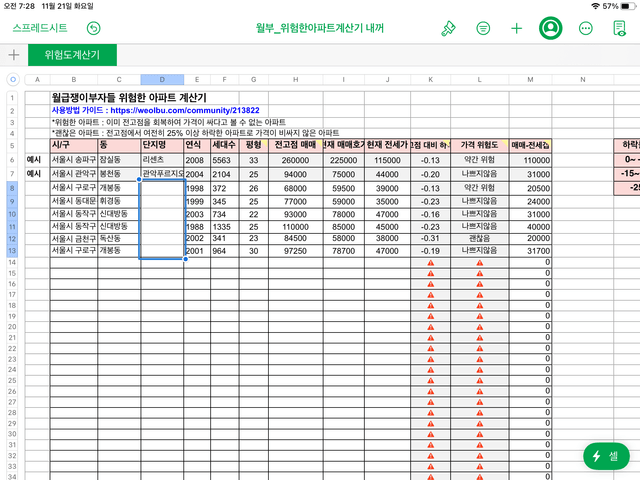Check the battery indicator icon
This screenshot has height=480, width=640.
coord(627,6)
